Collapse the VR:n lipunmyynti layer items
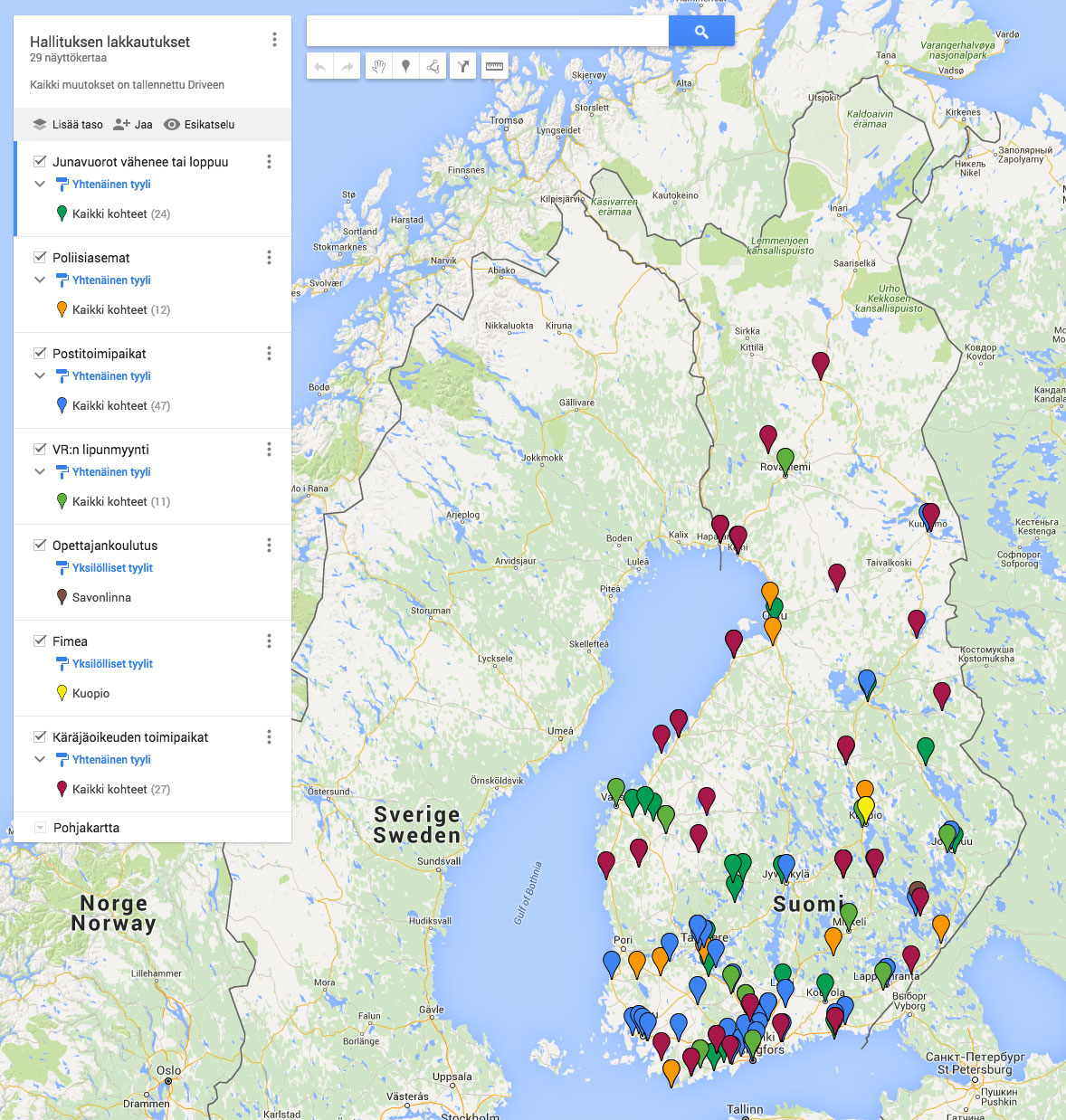The height and width of the screenshot is (1120, 1066). coord(40,471)
